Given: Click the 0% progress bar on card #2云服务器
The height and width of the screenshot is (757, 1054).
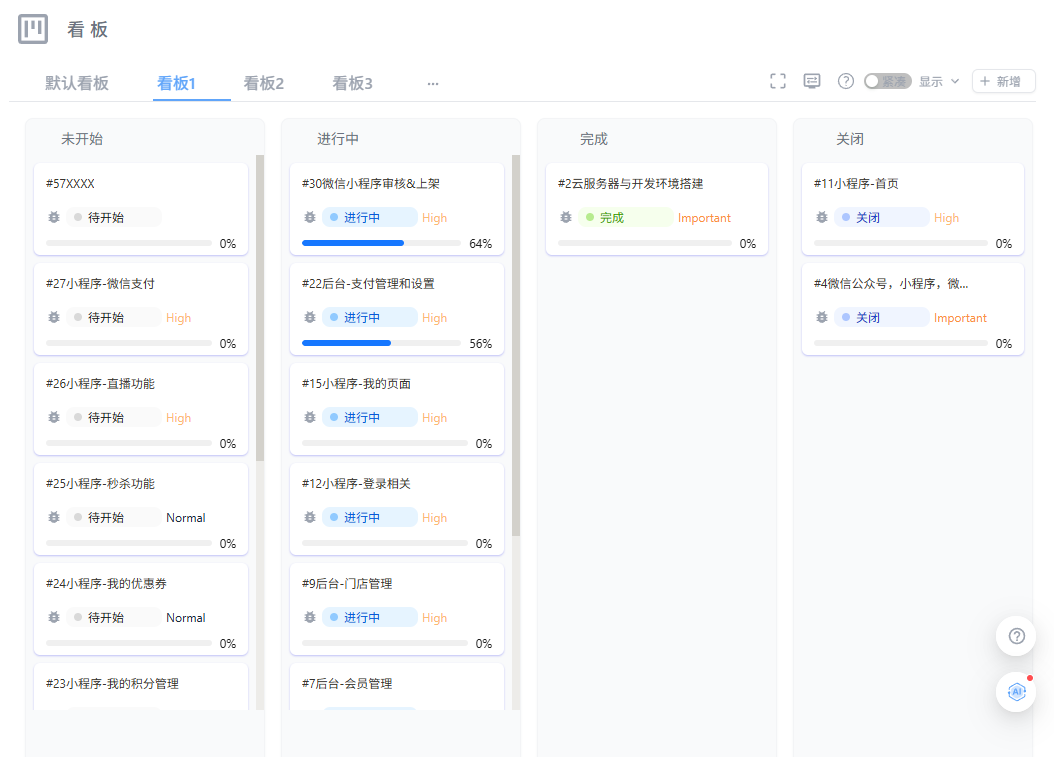Looking at the screenshot, I should click(645, 243).
